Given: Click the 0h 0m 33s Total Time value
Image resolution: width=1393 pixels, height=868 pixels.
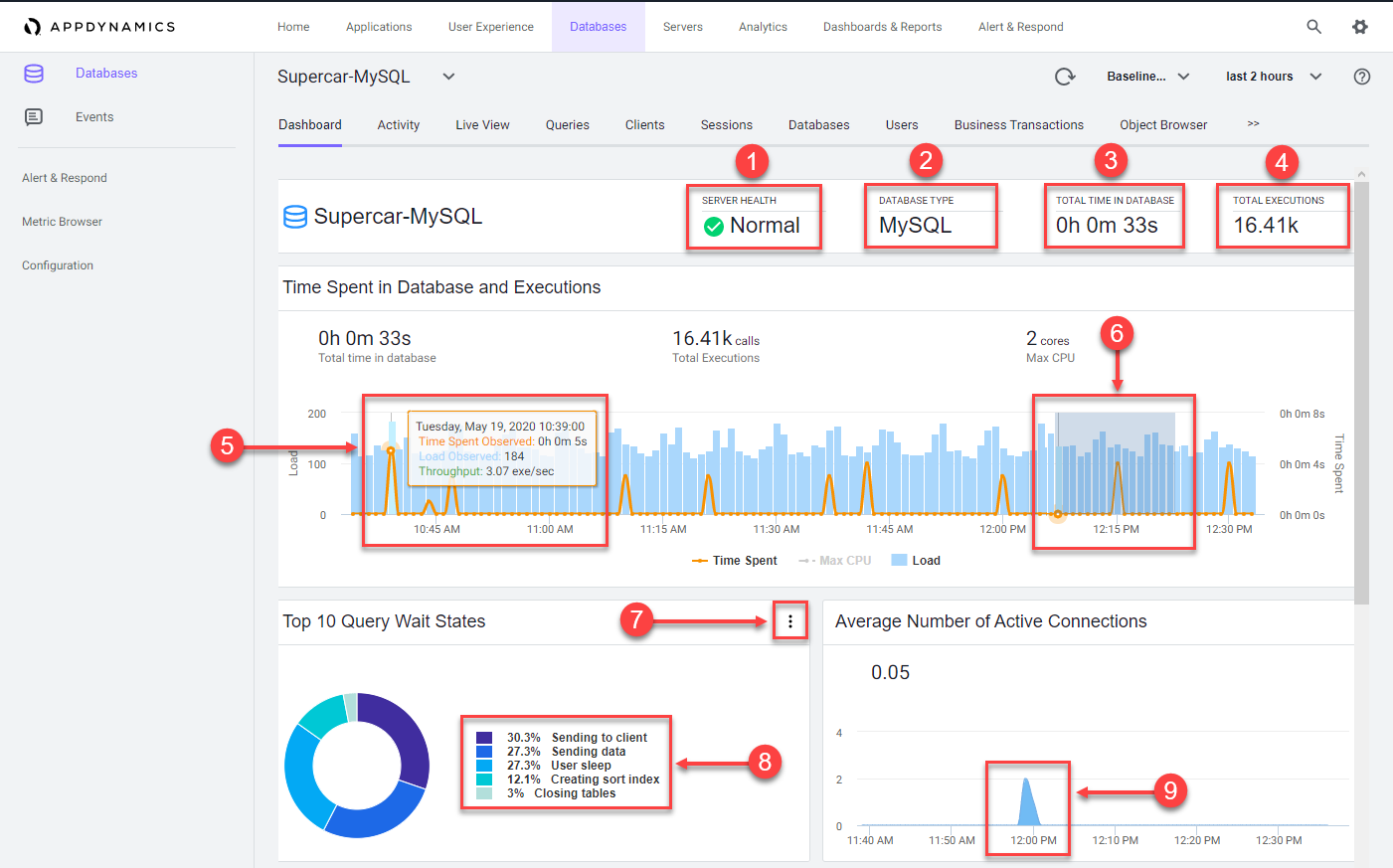Looking at the screenshot, I should [1107, 226].
